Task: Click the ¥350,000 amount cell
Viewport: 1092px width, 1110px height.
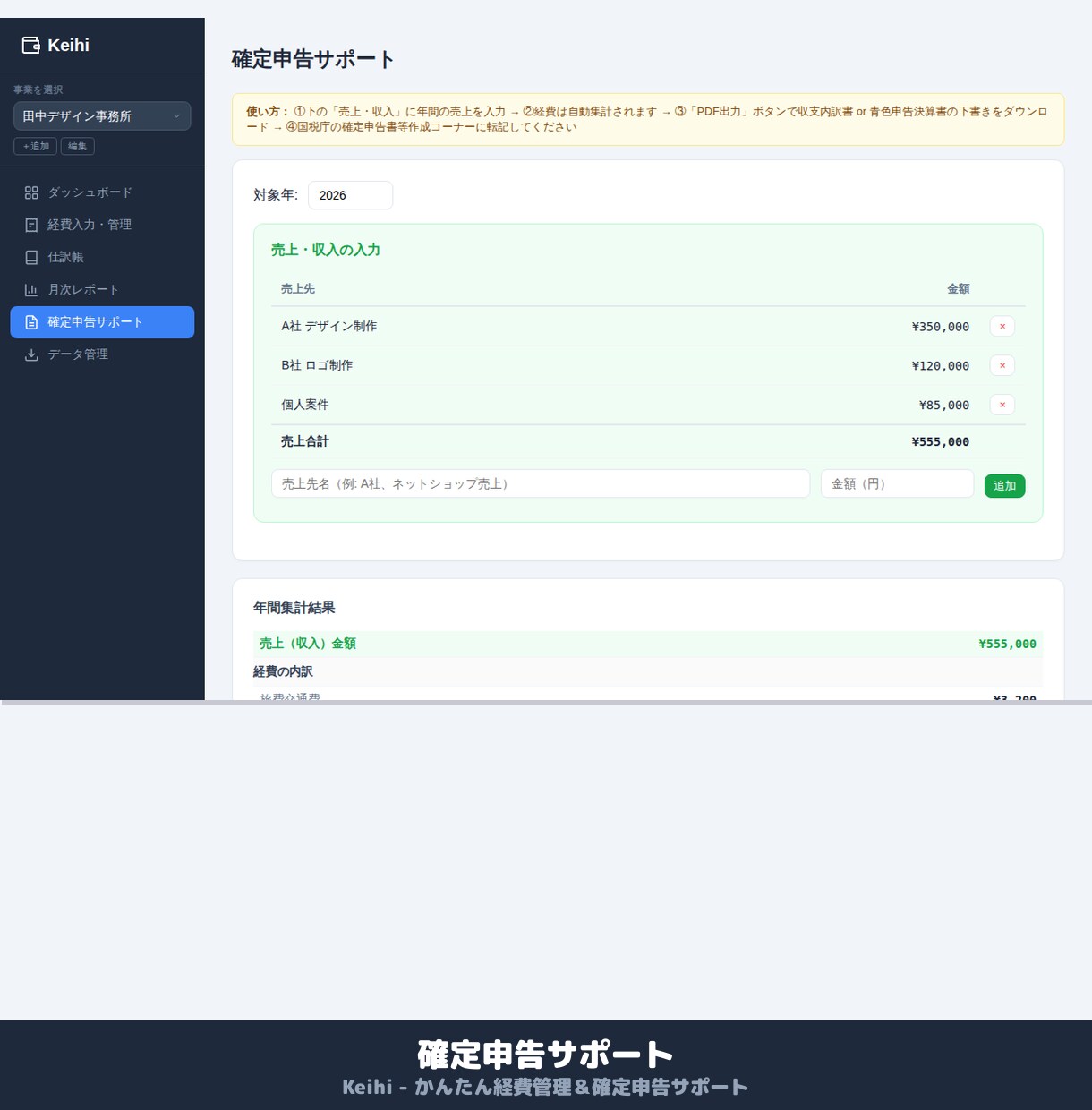Action: tap(941, 327)
